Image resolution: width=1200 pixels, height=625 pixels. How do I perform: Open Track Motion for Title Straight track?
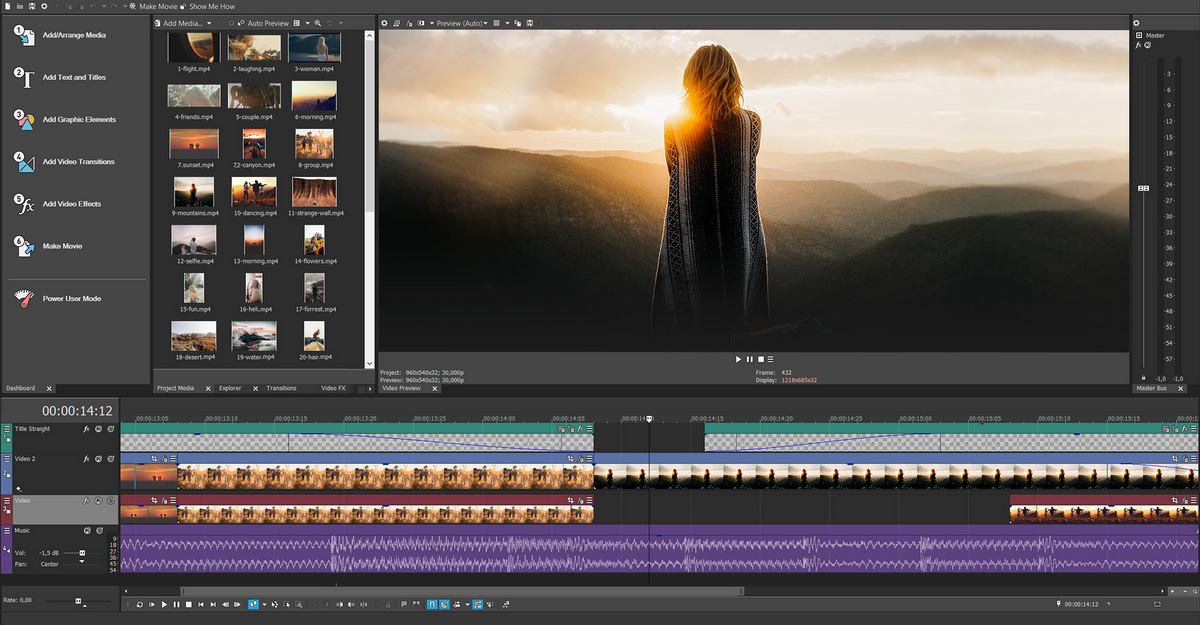click(x=111, y=428)
